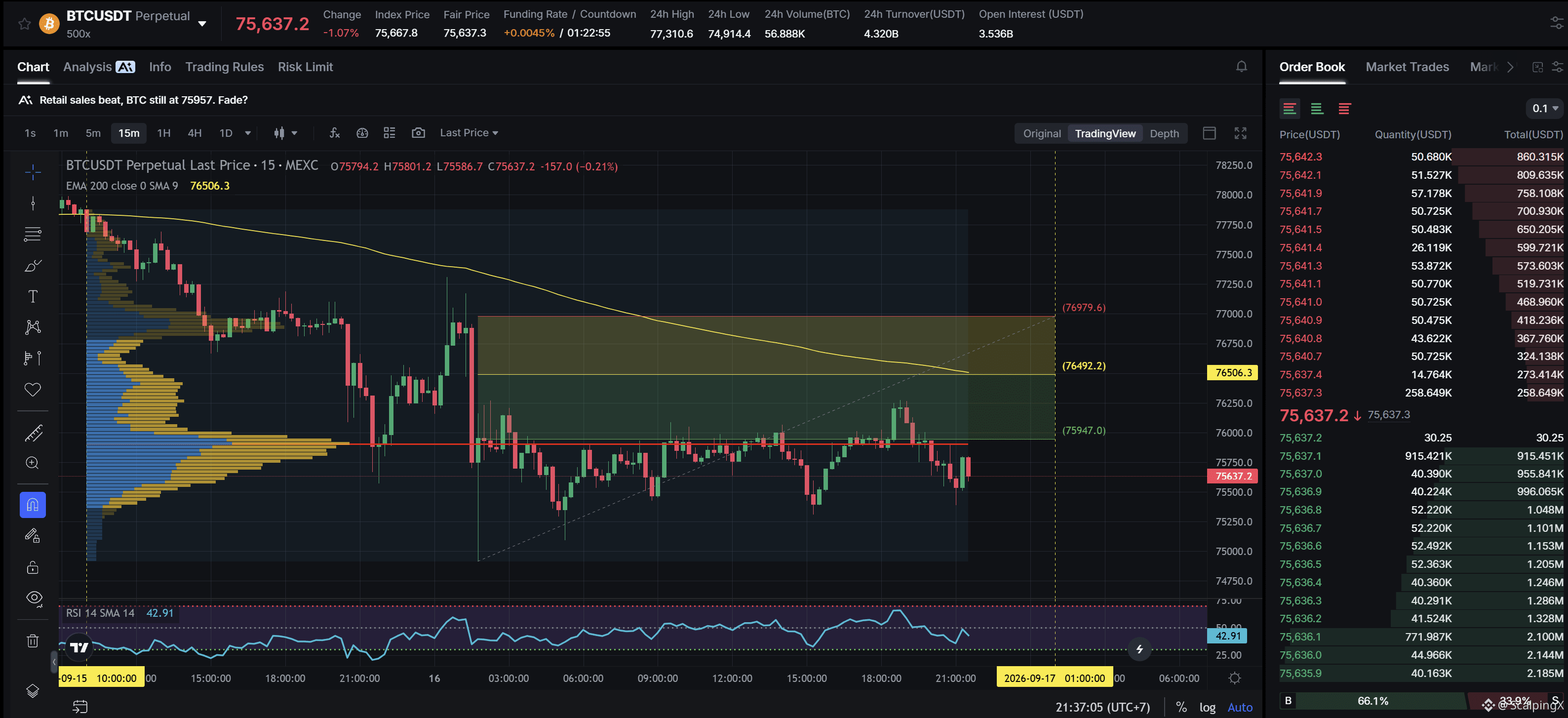Enter fullscreen chart mode
The width and height of the screenshot is (1568, 718).
[x=1240, y=133]
